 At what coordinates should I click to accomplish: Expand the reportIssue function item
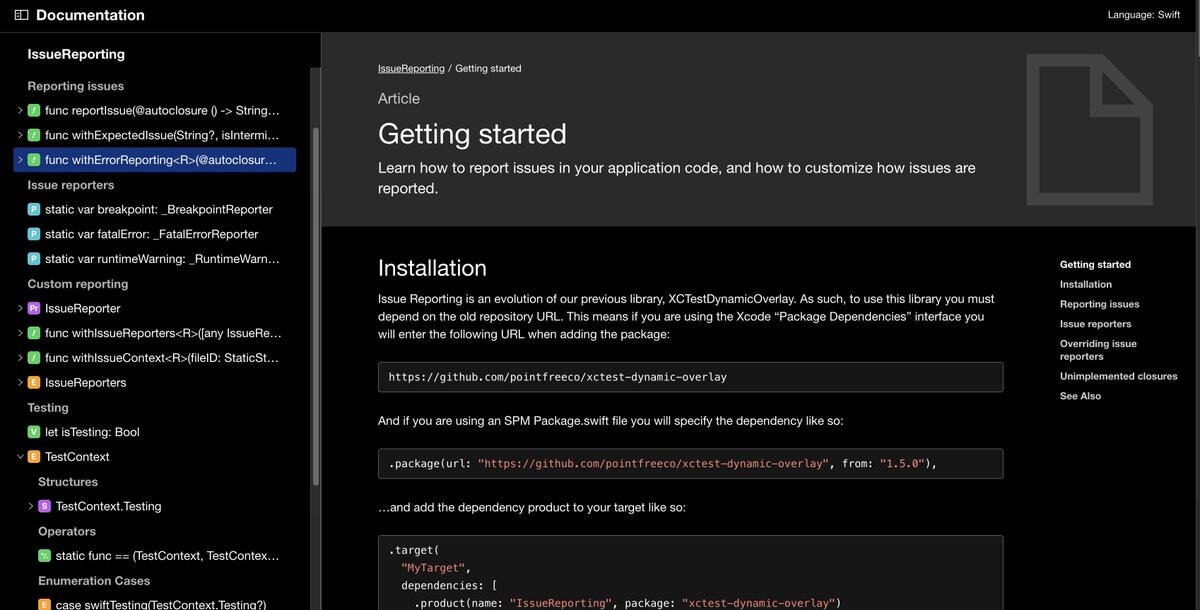[x=20, y=110]
